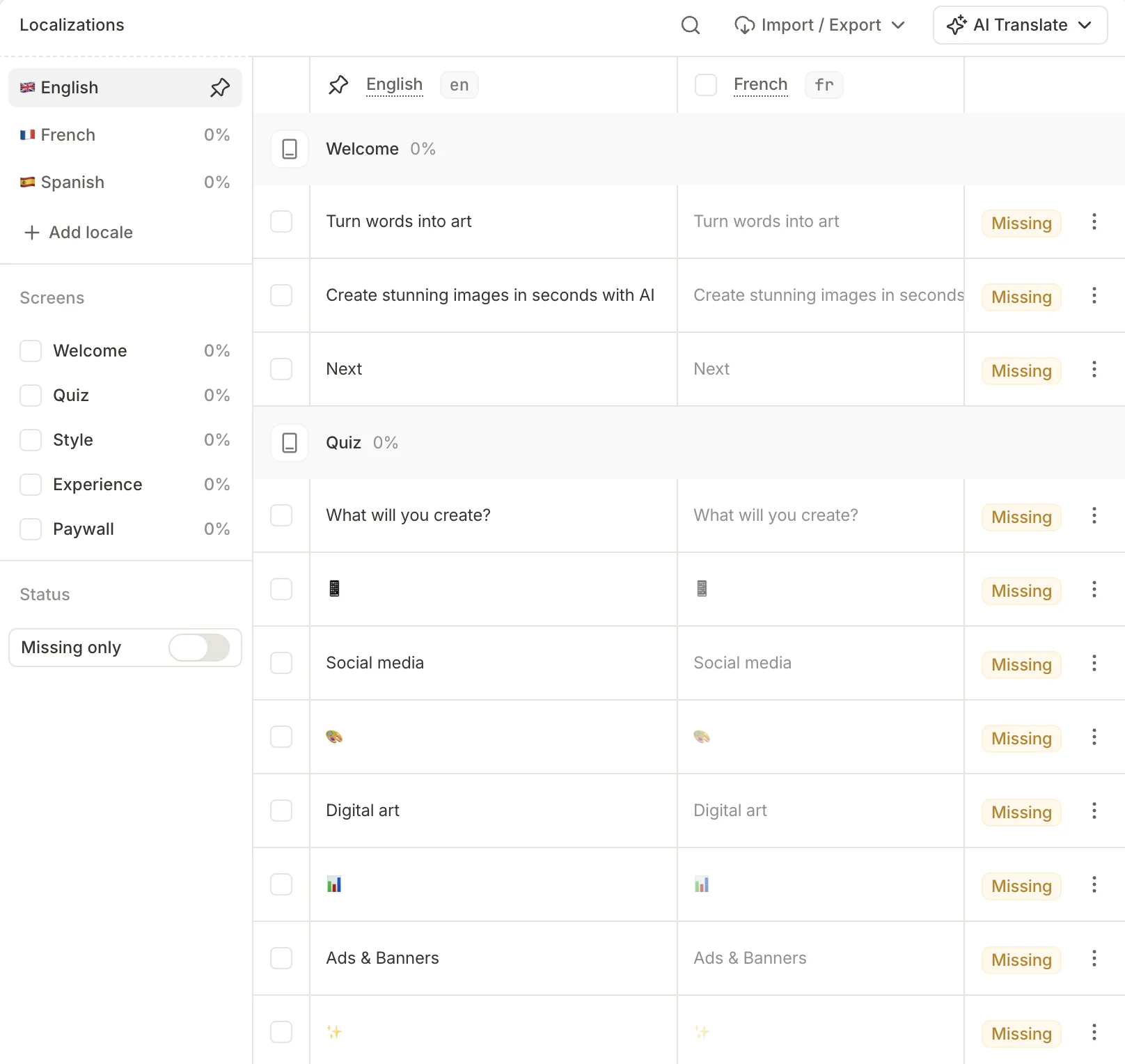Viewport: 1125px width, 1064px height.
Task: Check the Paywall screen filter checkbox
Action: (31, 529)
